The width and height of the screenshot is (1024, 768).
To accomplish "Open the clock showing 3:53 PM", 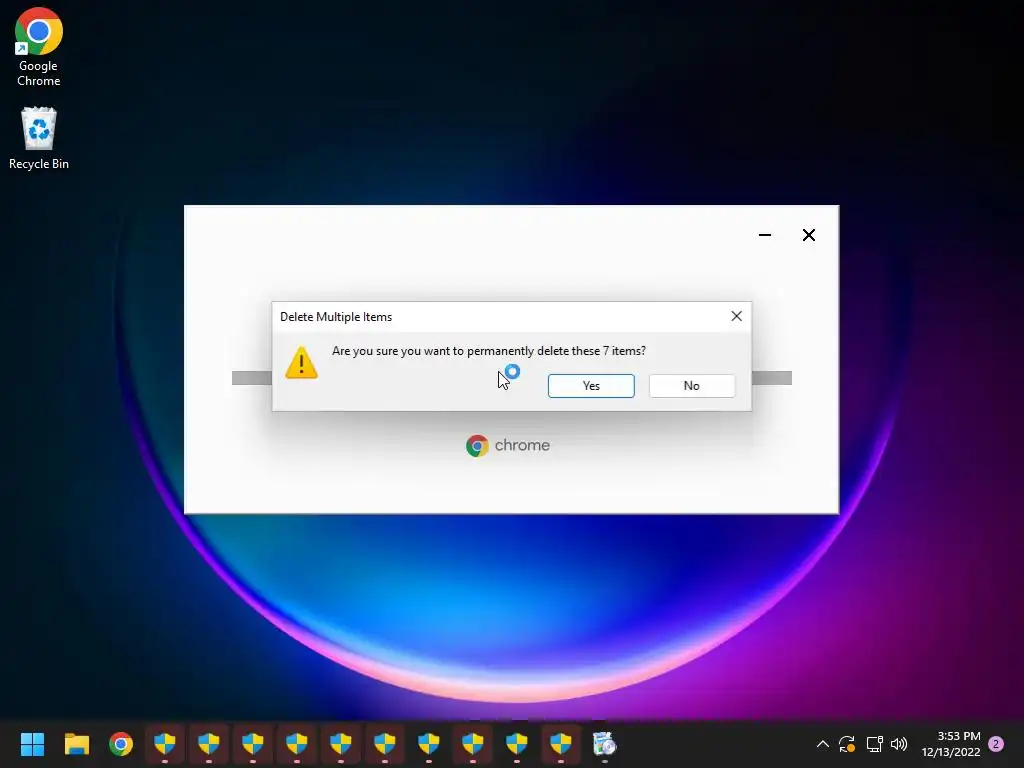I will click(951, 744).
